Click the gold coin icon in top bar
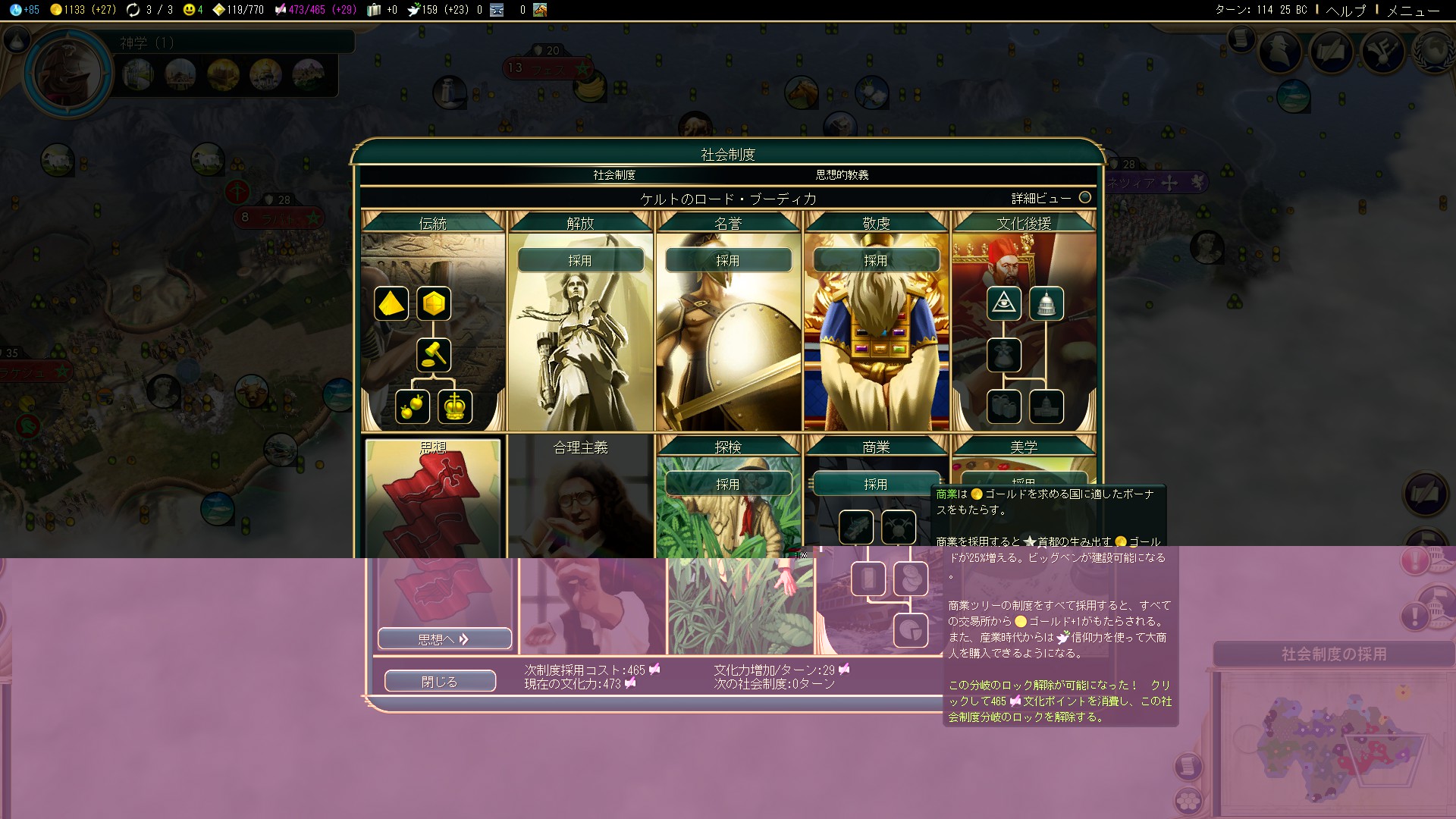 pyautogui.click(x=55, y=10)
